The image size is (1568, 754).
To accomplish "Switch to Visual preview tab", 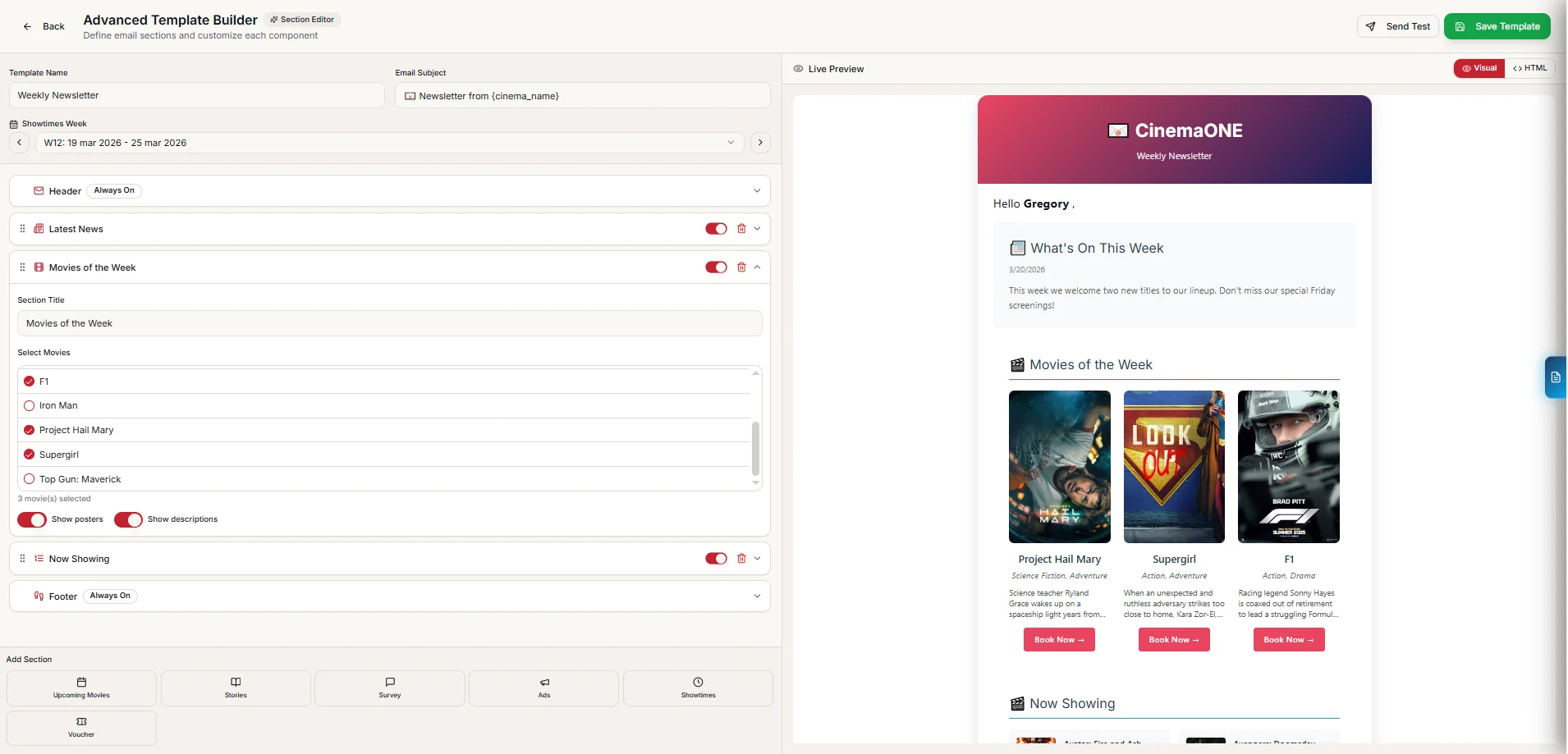I will pos(1479,68).
